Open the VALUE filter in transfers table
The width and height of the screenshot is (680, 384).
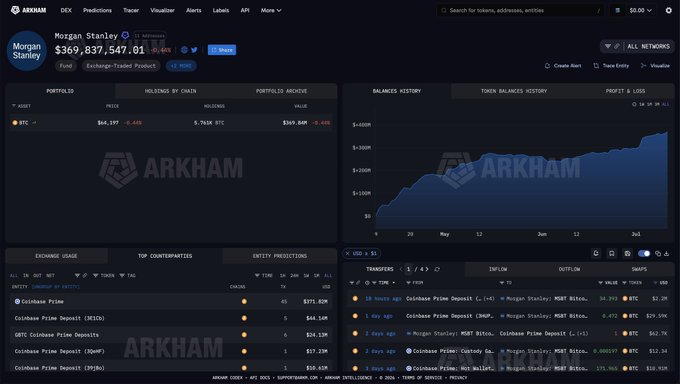608,283
